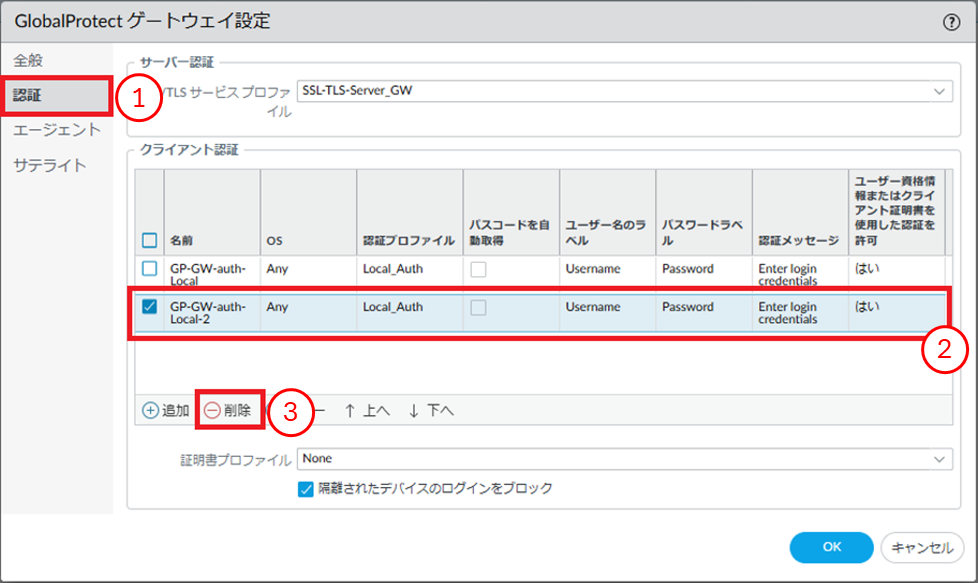
Task: Toggle 隔離されたデバイスのログインをブロック checkbox
Action: click(307, 489)
